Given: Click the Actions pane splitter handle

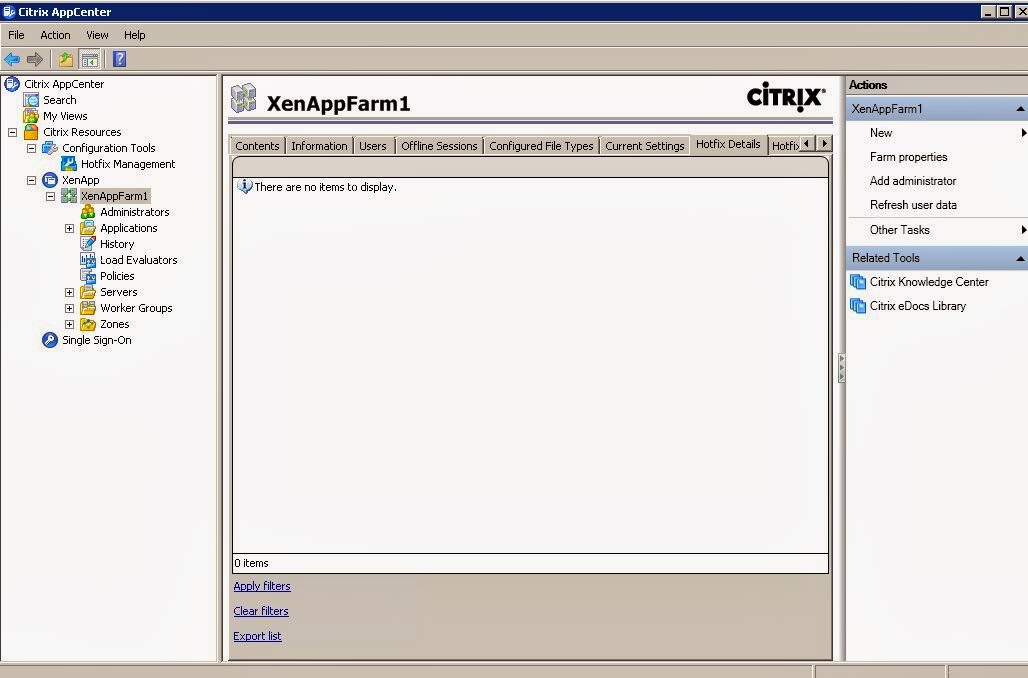Looking at the screenshot, I should click(x=841, y=368).
